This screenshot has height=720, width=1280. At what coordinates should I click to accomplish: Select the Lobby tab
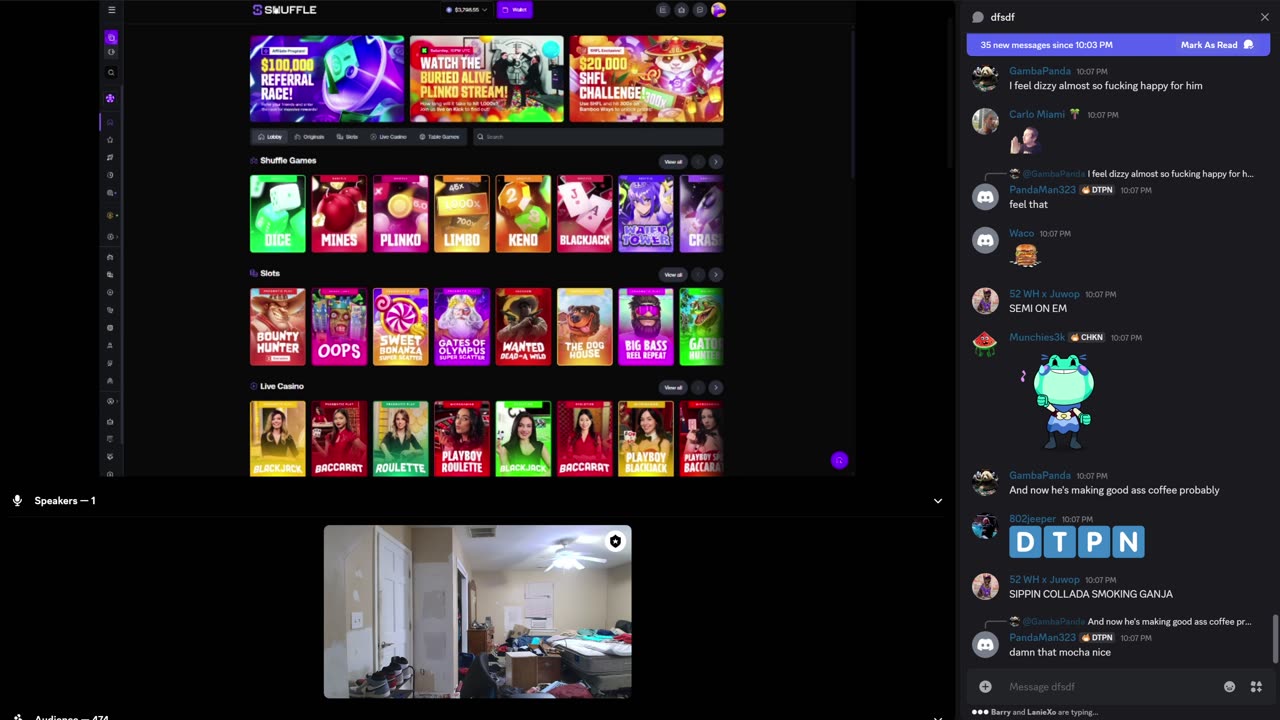270,137
